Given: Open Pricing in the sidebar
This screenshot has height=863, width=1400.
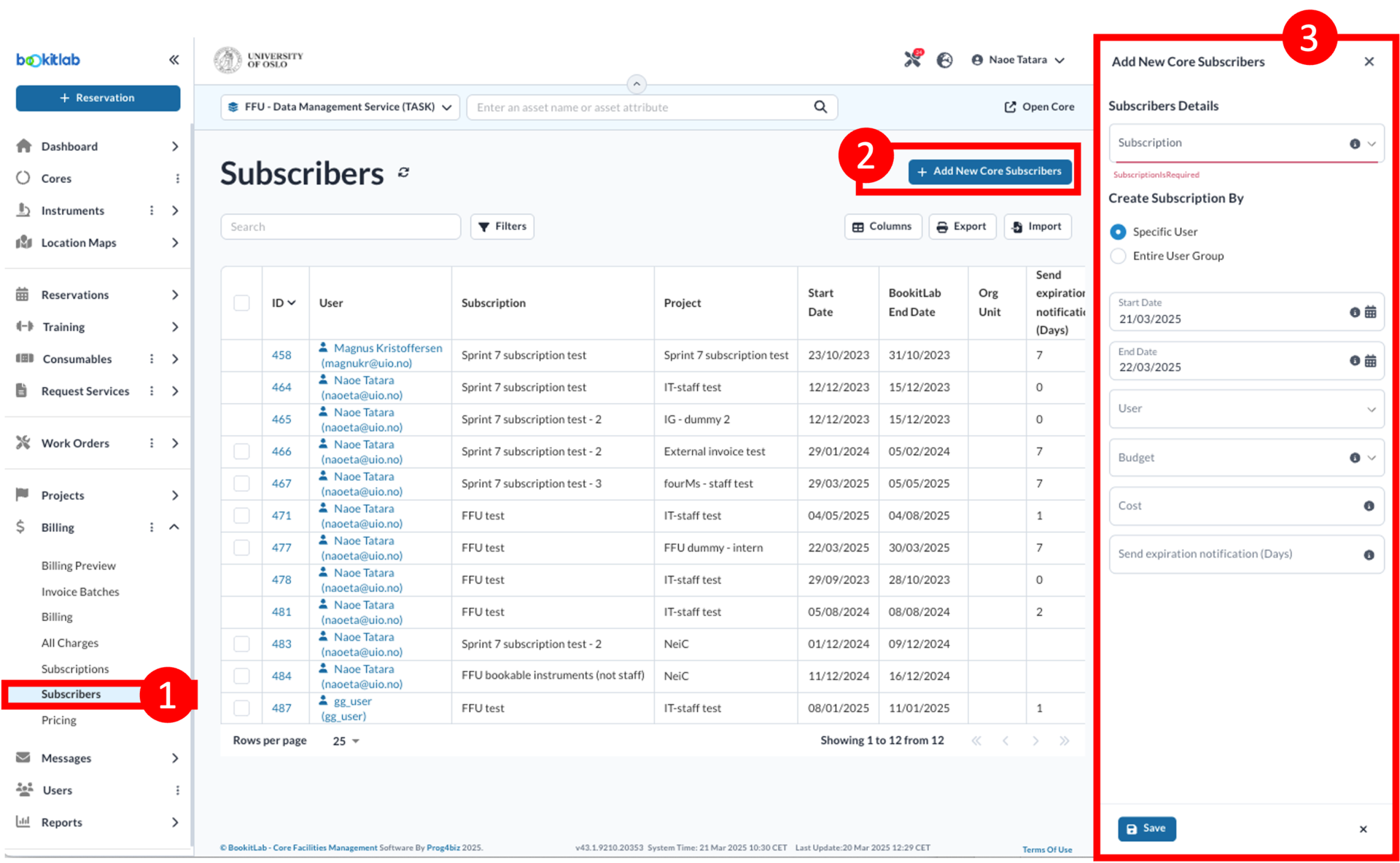Looking at the screenshot, I should tap(58, 720).
